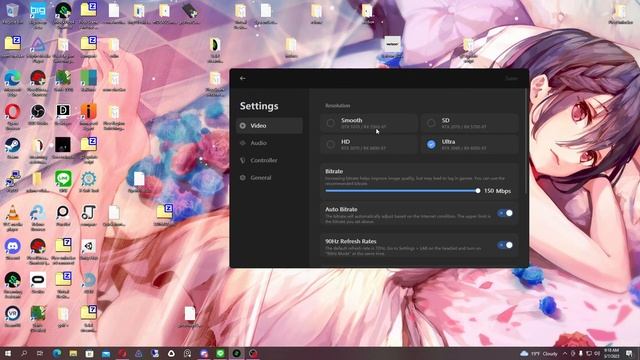Viewport: 640px width, 360px height.
Task: Select the Microsoft Edge desktop shortcut
Action: click(x=12, y=82)
